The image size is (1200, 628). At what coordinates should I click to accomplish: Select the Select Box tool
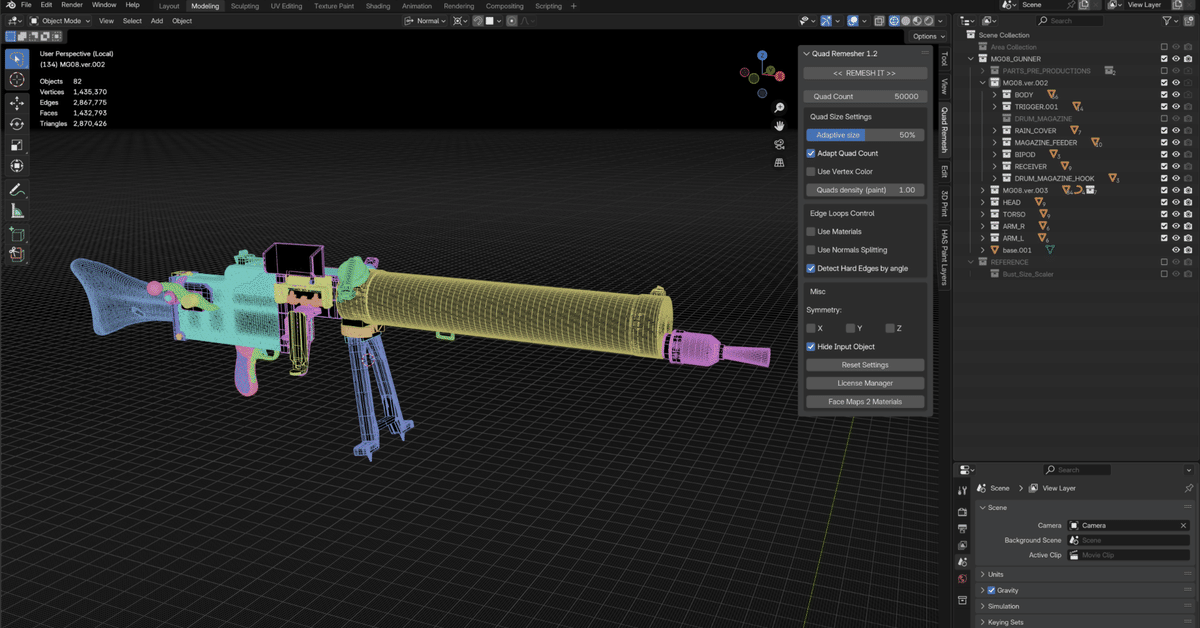(17, 58)
